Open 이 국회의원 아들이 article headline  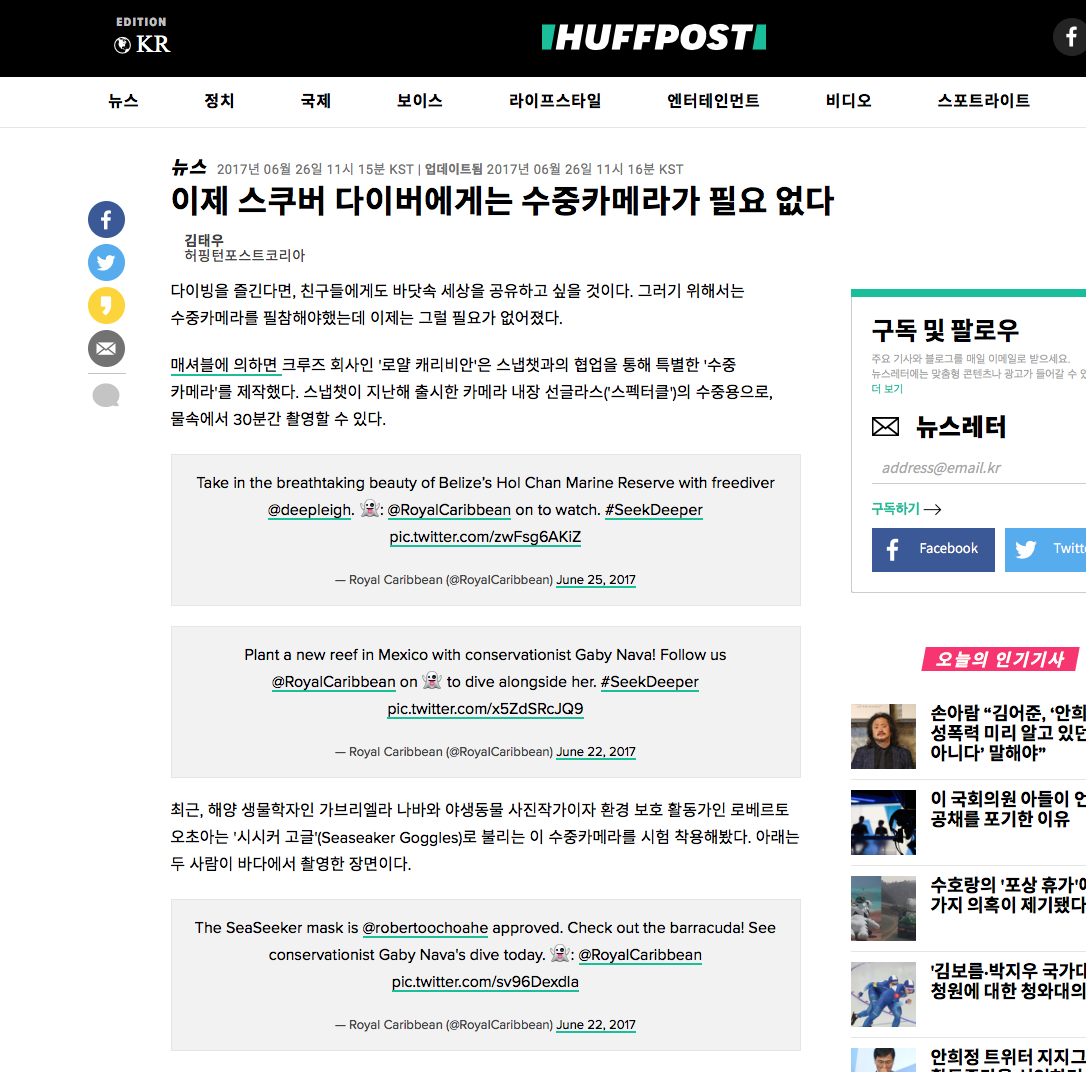(x=1008, y=809)
